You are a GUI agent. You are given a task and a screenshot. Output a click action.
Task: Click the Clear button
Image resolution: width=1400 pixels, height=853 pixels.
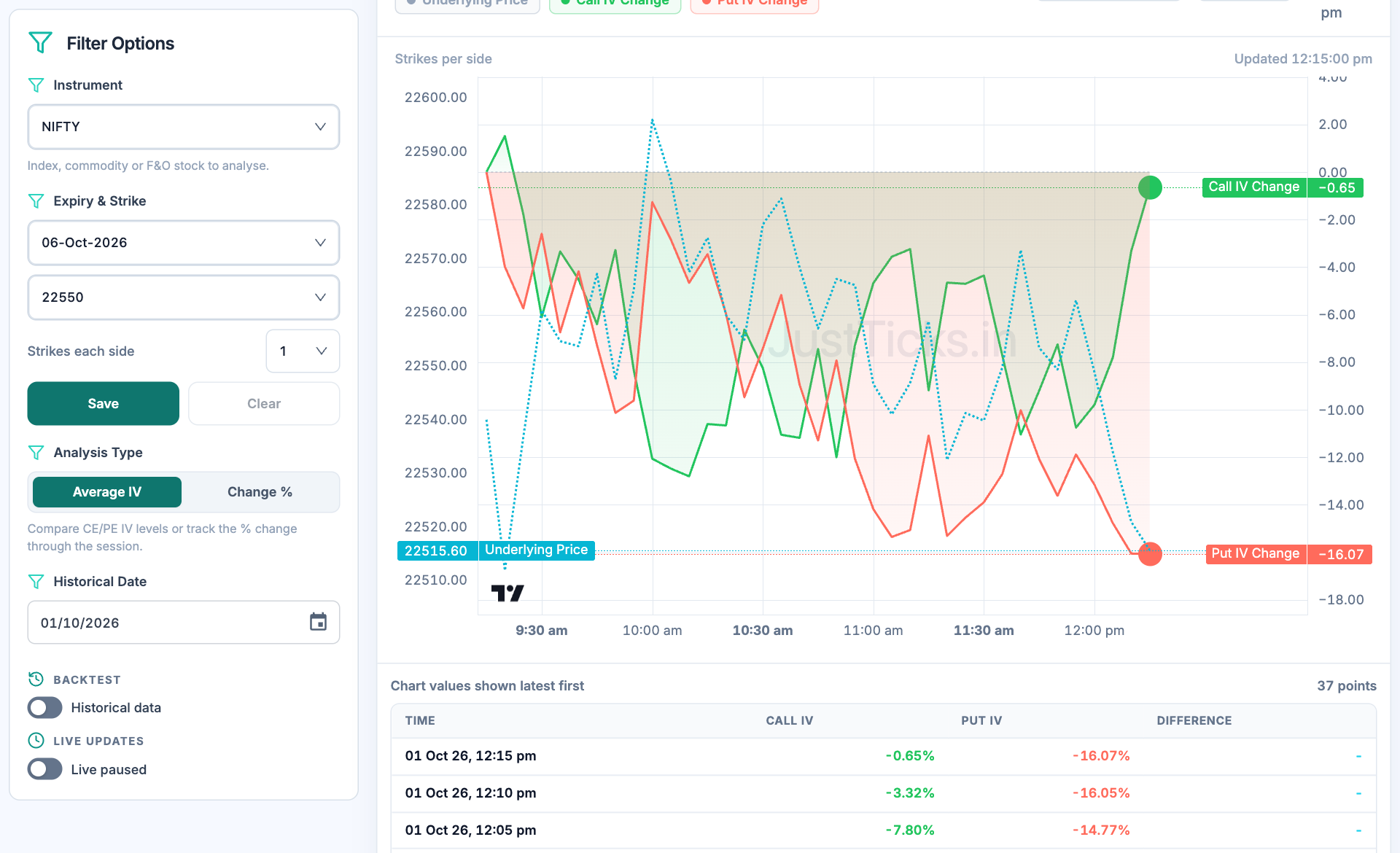click(264, 404)
